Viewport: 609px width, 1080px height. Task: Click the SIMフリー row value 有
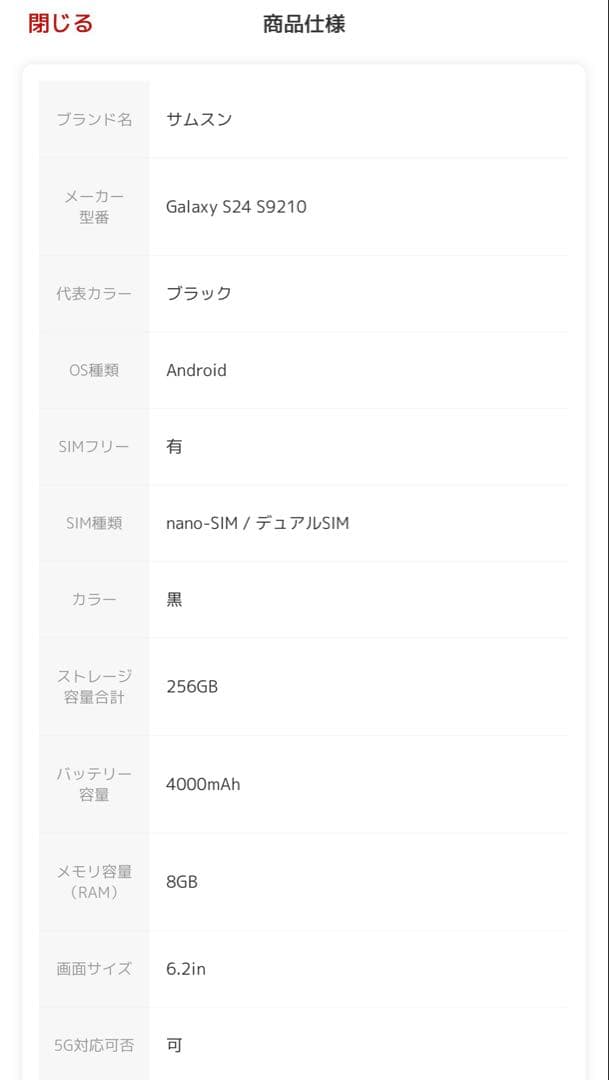(x=174, y=446)
